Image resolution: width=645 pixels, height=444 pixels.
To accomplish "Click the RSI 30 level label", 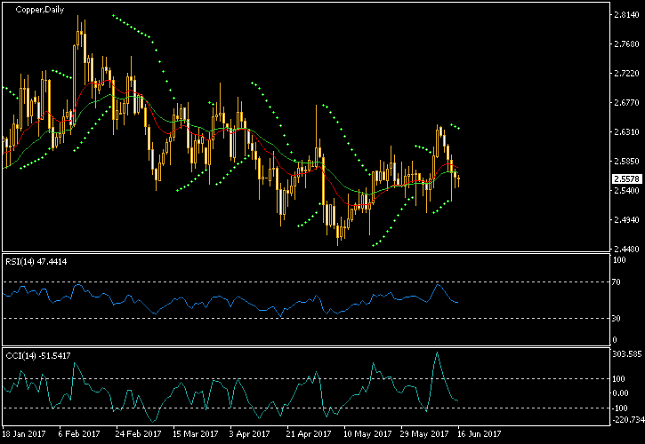I will coord(616,318).
